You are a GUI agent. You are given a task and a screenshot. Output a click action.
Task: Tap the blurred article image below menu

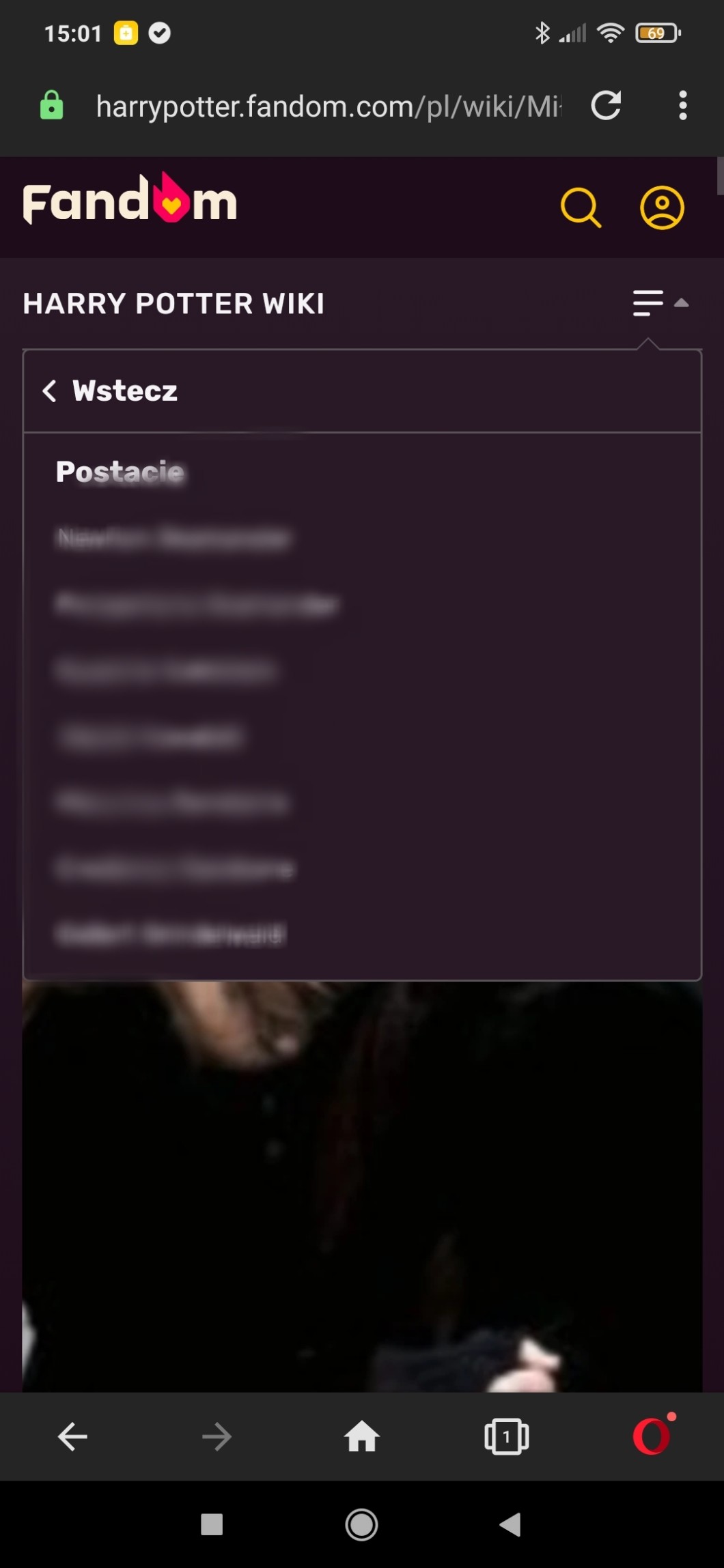pos(362,1186)
